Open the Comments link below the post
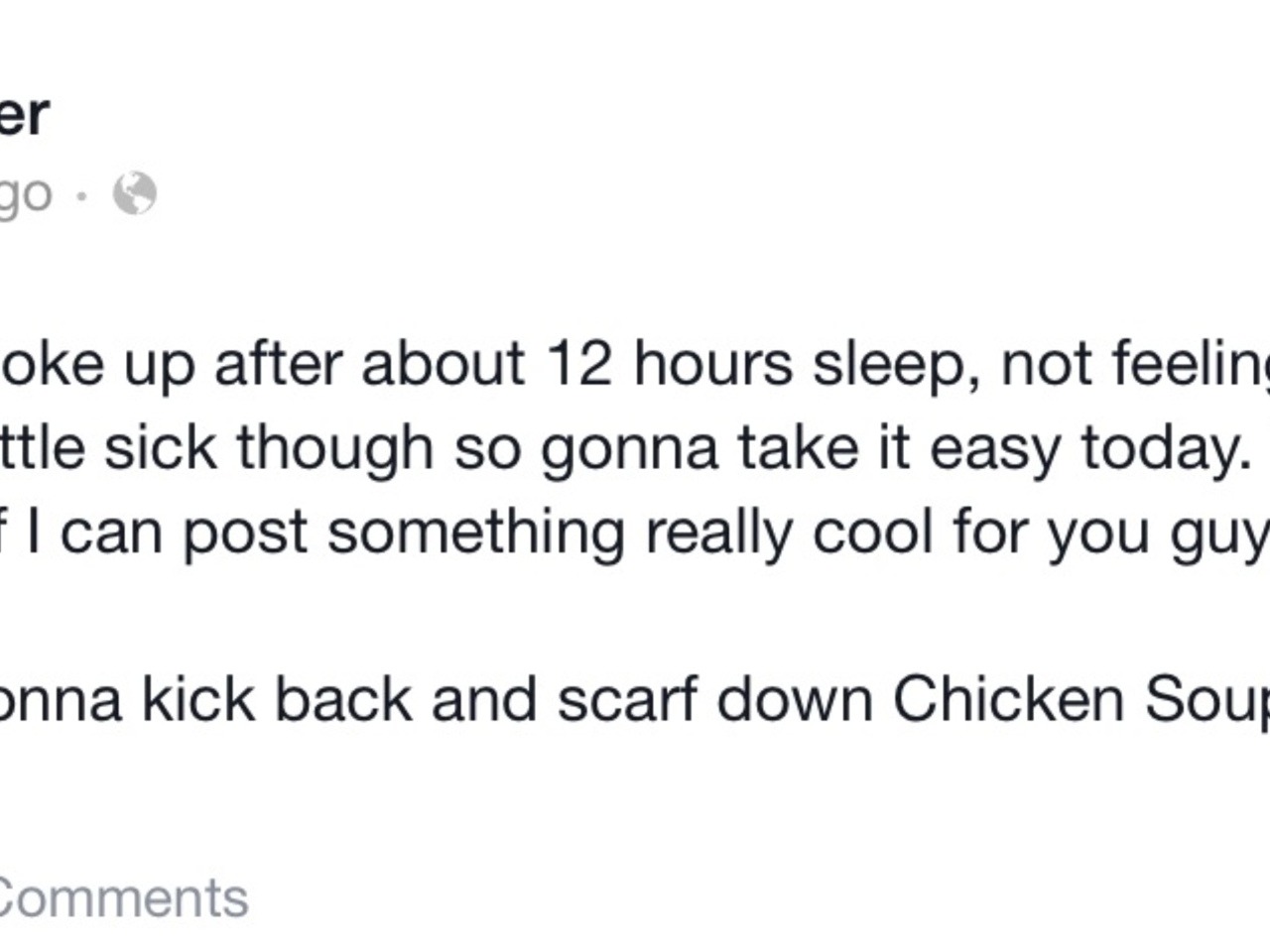The width and height of the screenshot is (1270, 952). point(123,898)
